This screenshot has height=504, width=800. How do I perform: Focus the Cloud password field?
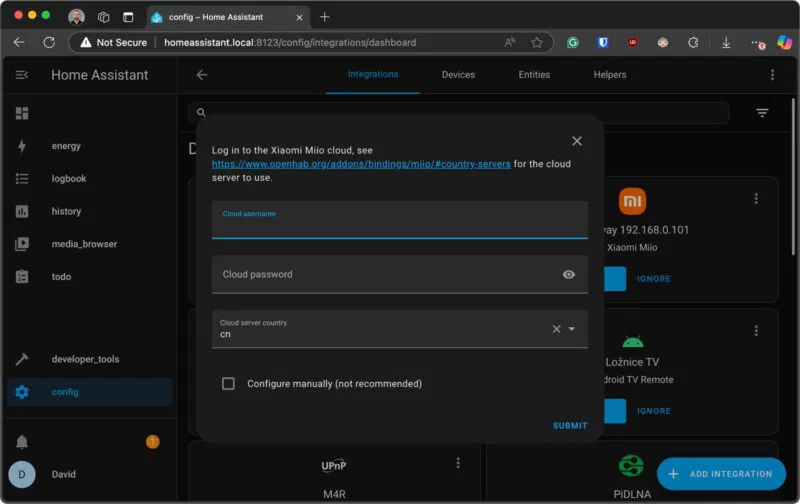click(399, 274)
